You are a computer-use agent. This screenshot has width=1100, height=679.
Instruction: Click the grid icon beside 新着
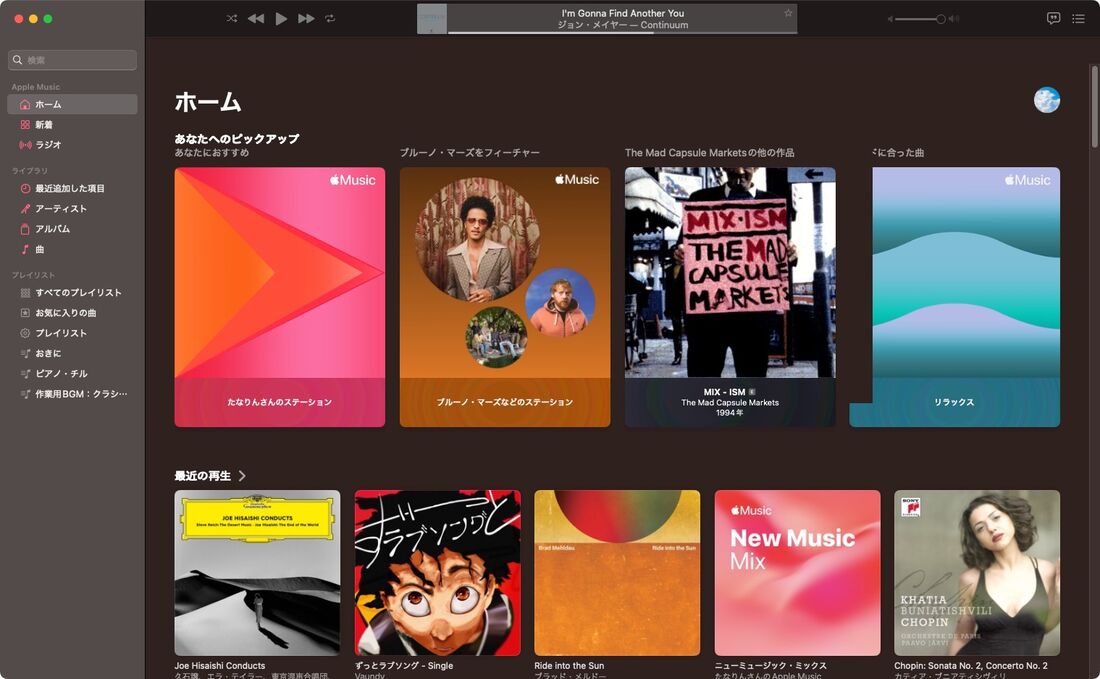coord(25,125)
